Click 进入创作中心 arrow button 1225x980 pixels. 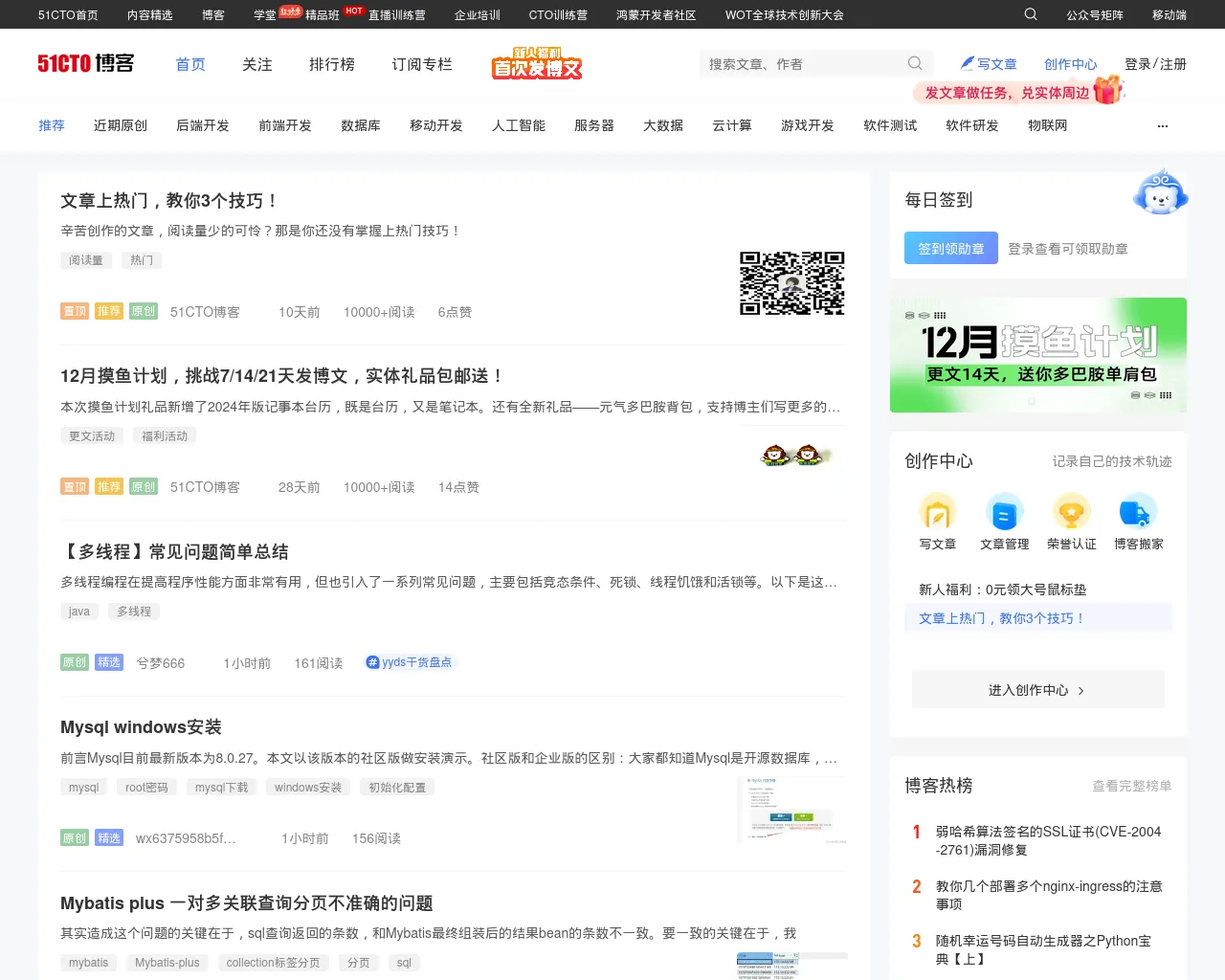coord(1037,690)
